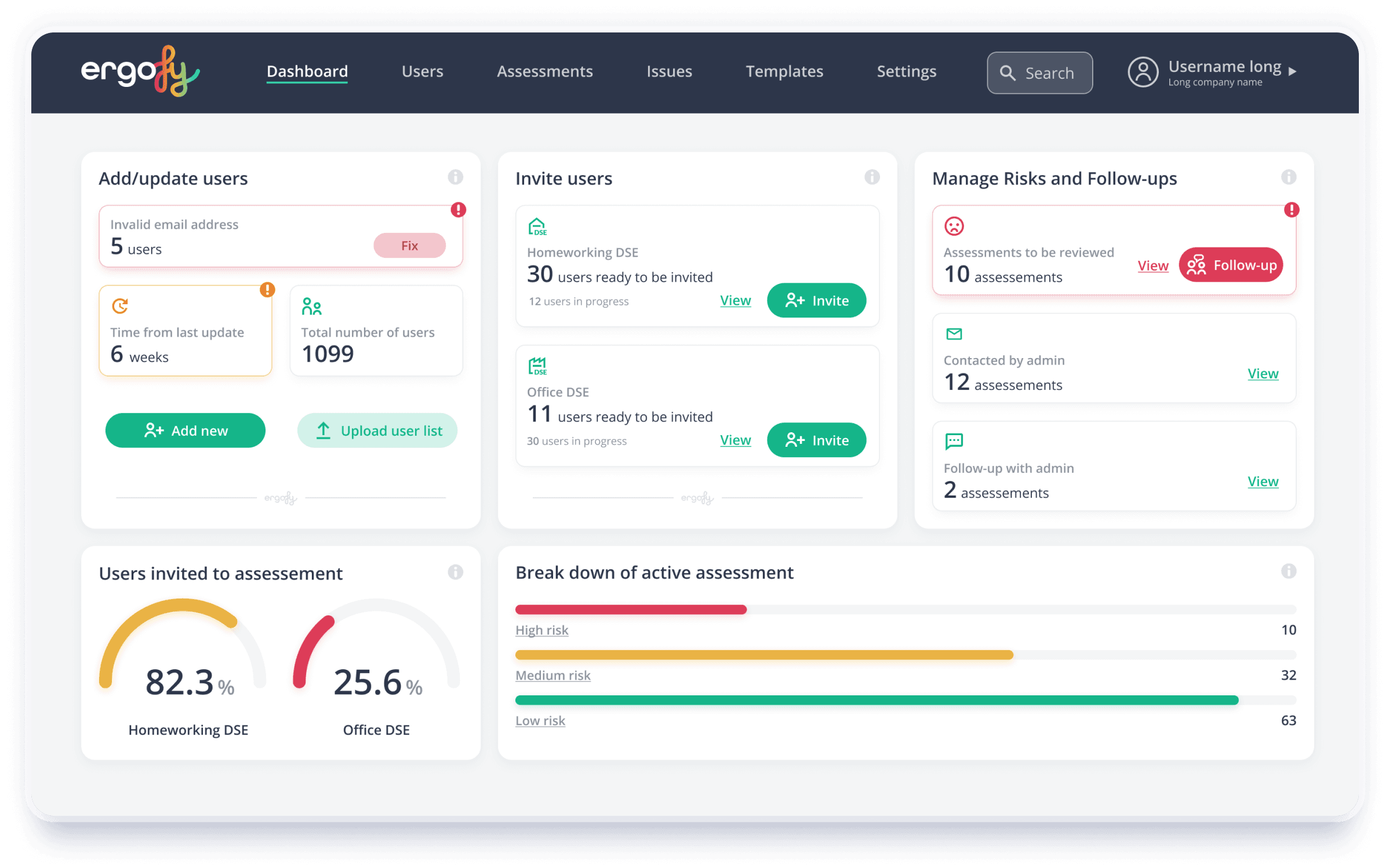Click the user profile avatar icon
Image resolution: width=1389 pixels, height=868 pixels.
[1143, 72]
